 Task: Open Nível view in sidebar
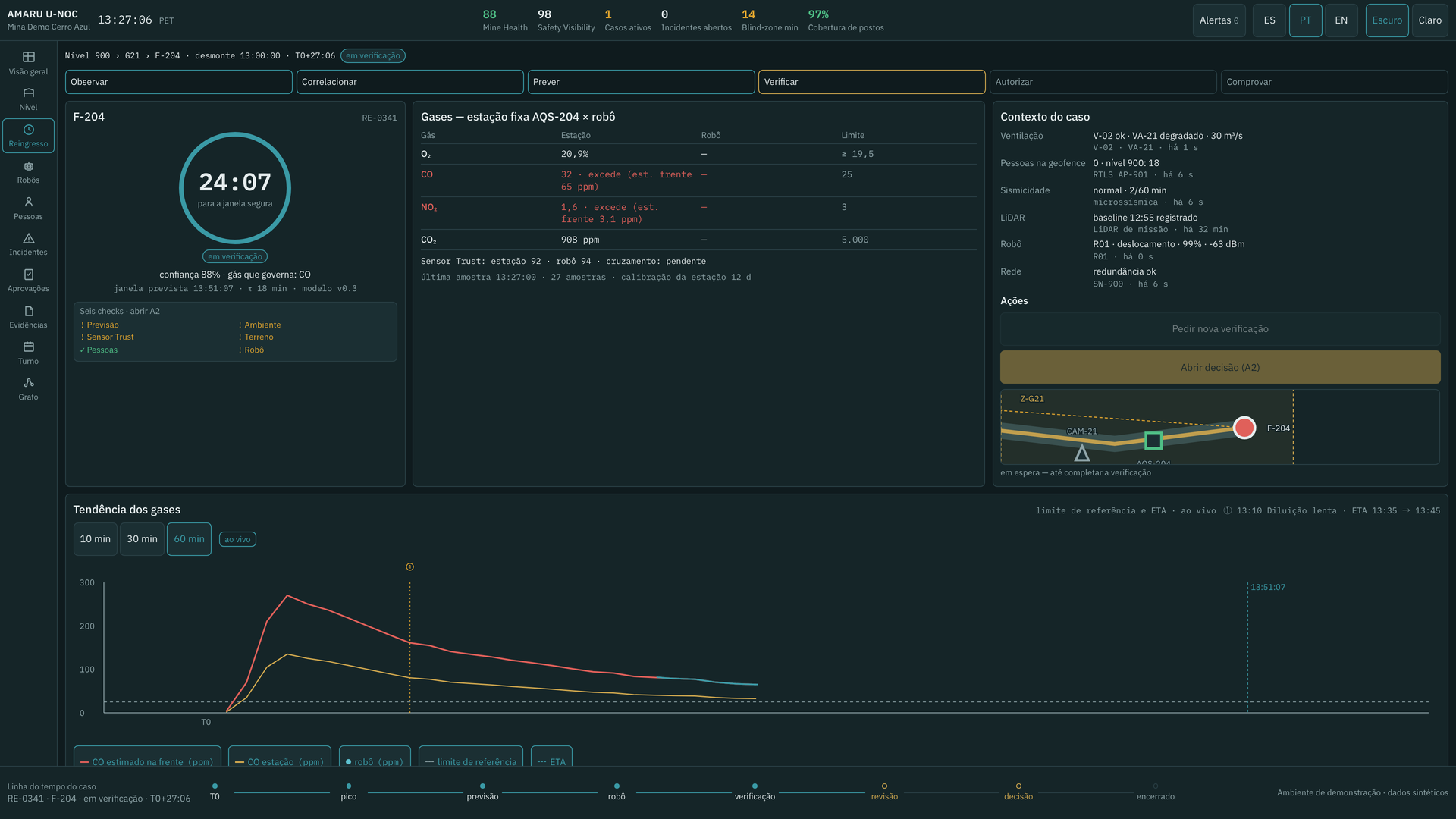28,99
